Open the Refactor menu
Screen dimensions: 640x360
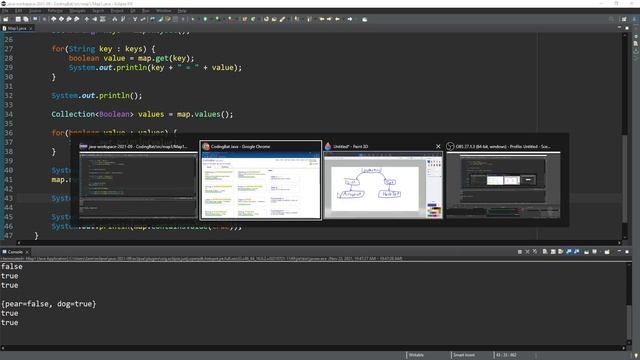click(x=55, y=11)
